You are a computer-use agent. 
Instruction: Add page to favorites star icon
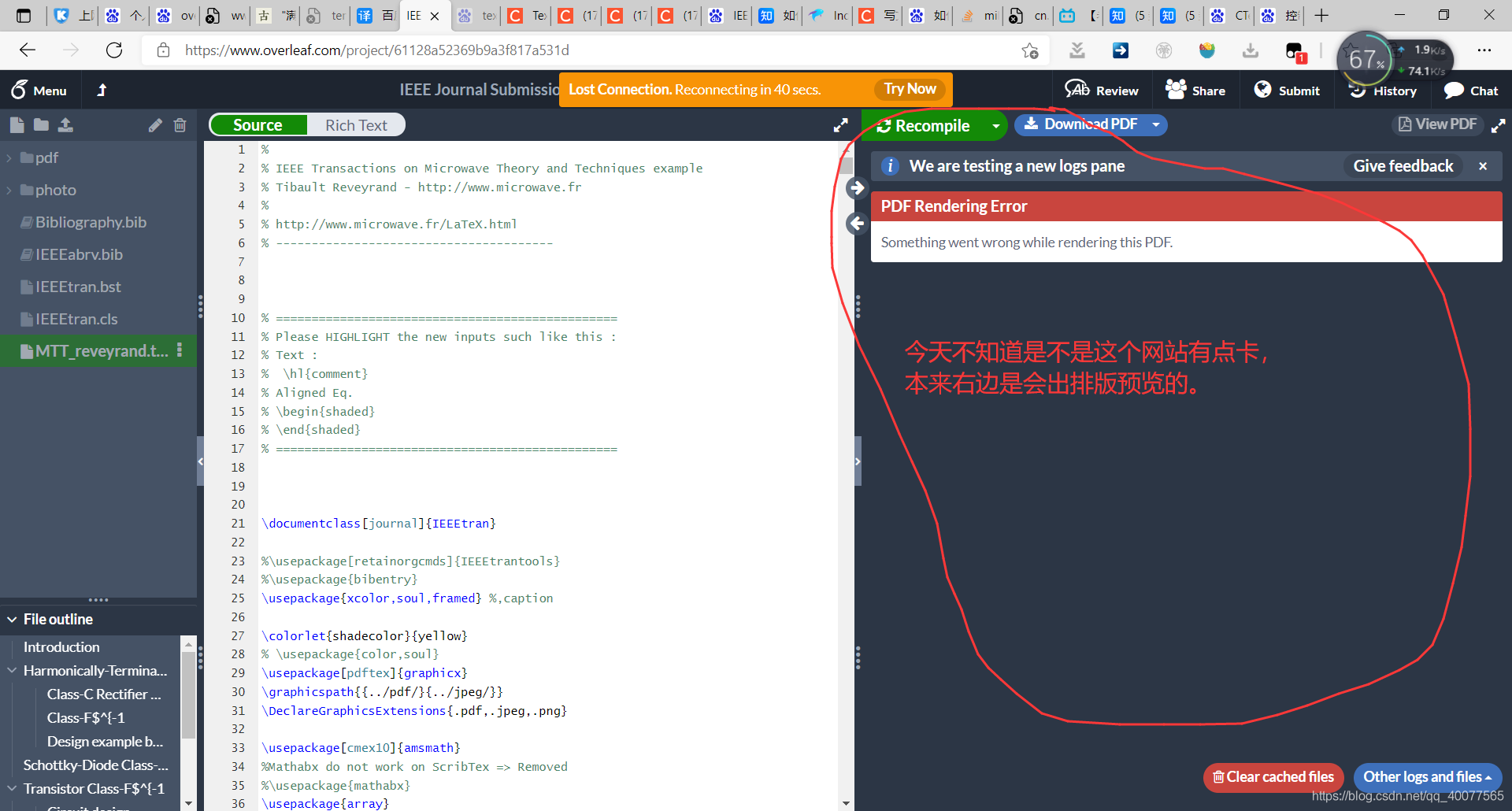pyautogui.click(x=1030, y=50)
